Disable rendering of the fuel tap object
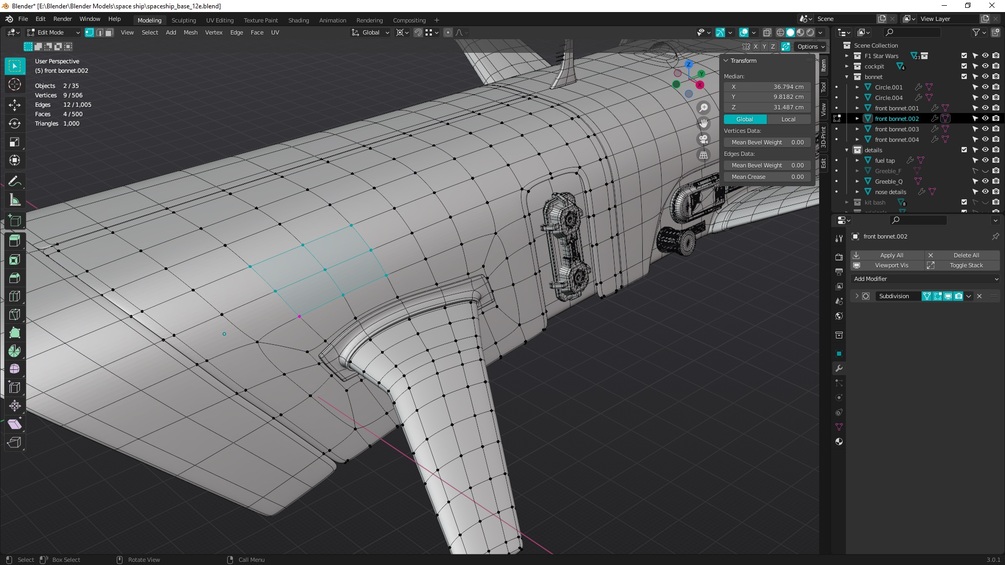 (995, 160)
